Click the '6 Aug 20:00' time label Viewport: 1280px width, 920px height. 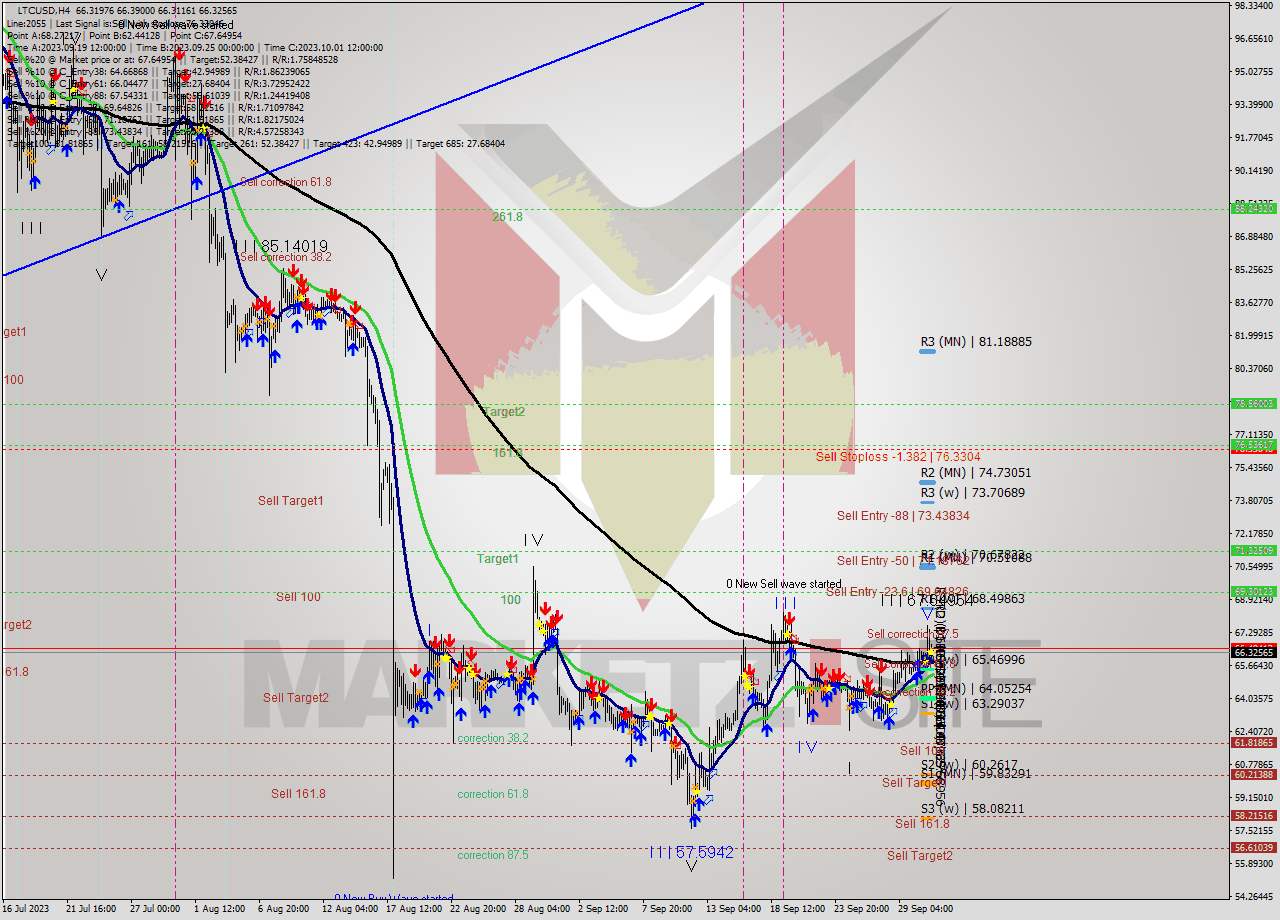pyautogui.click(x=283, y=909)
